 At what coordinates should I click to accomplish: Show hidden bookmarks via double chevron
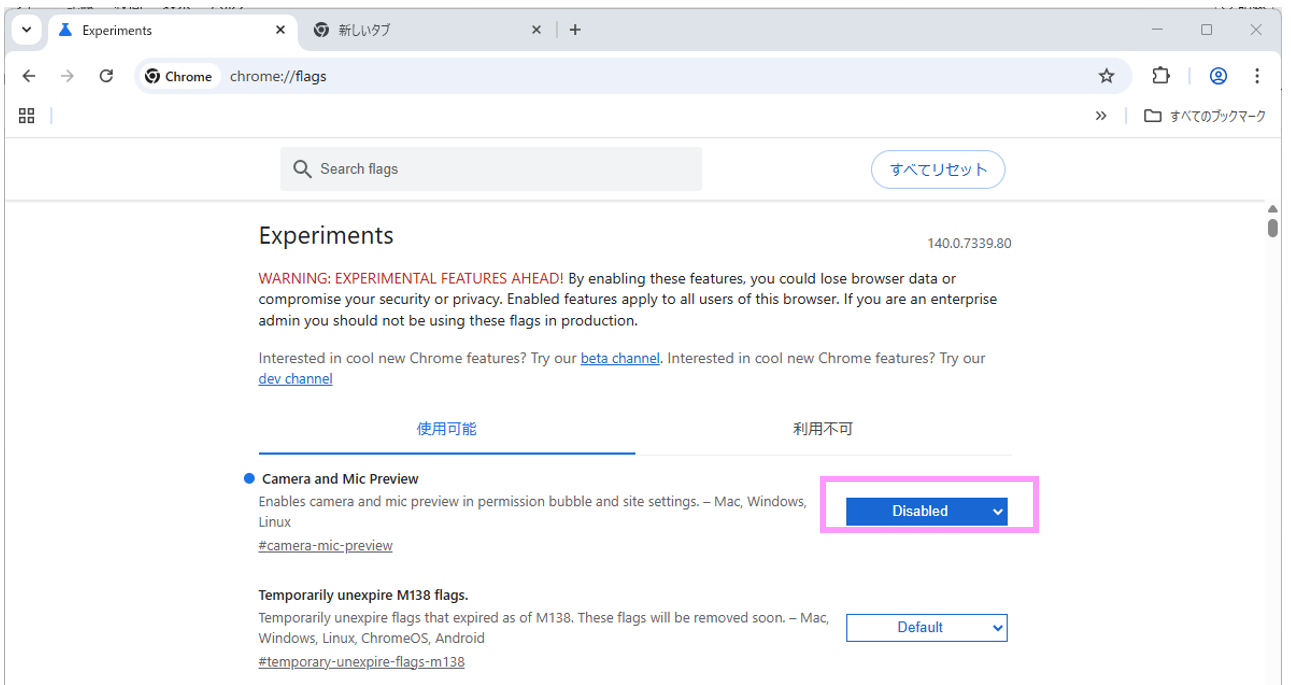(1101, 116)
